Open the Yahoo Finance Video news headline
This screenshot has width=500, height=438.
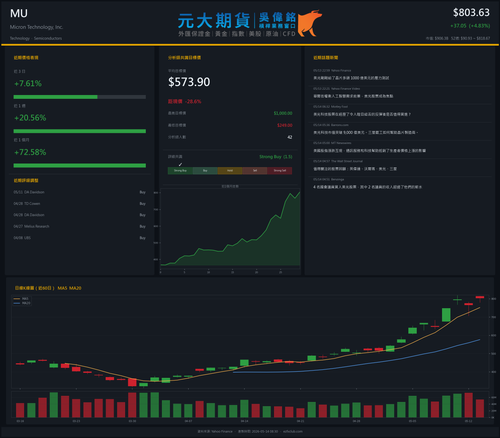353,96
